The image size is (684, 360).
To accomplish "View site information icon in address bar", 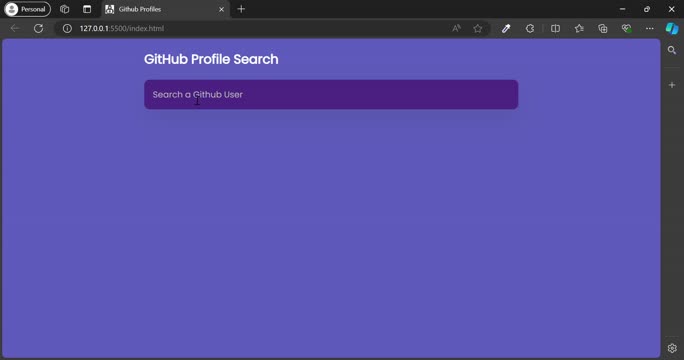I will point(67,28).
